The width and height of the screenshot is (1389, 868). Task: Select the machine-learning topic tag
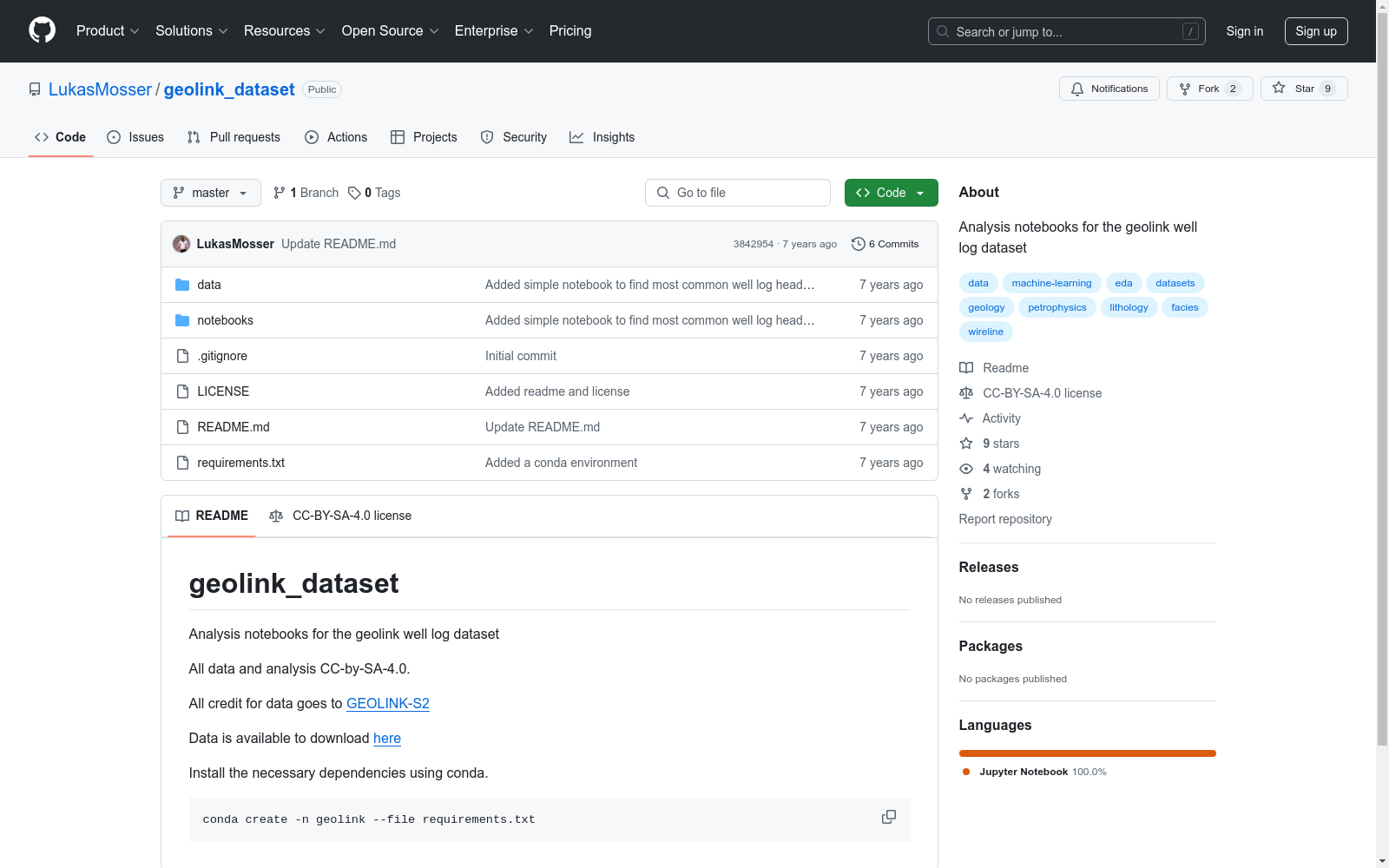pos(1051,283)
